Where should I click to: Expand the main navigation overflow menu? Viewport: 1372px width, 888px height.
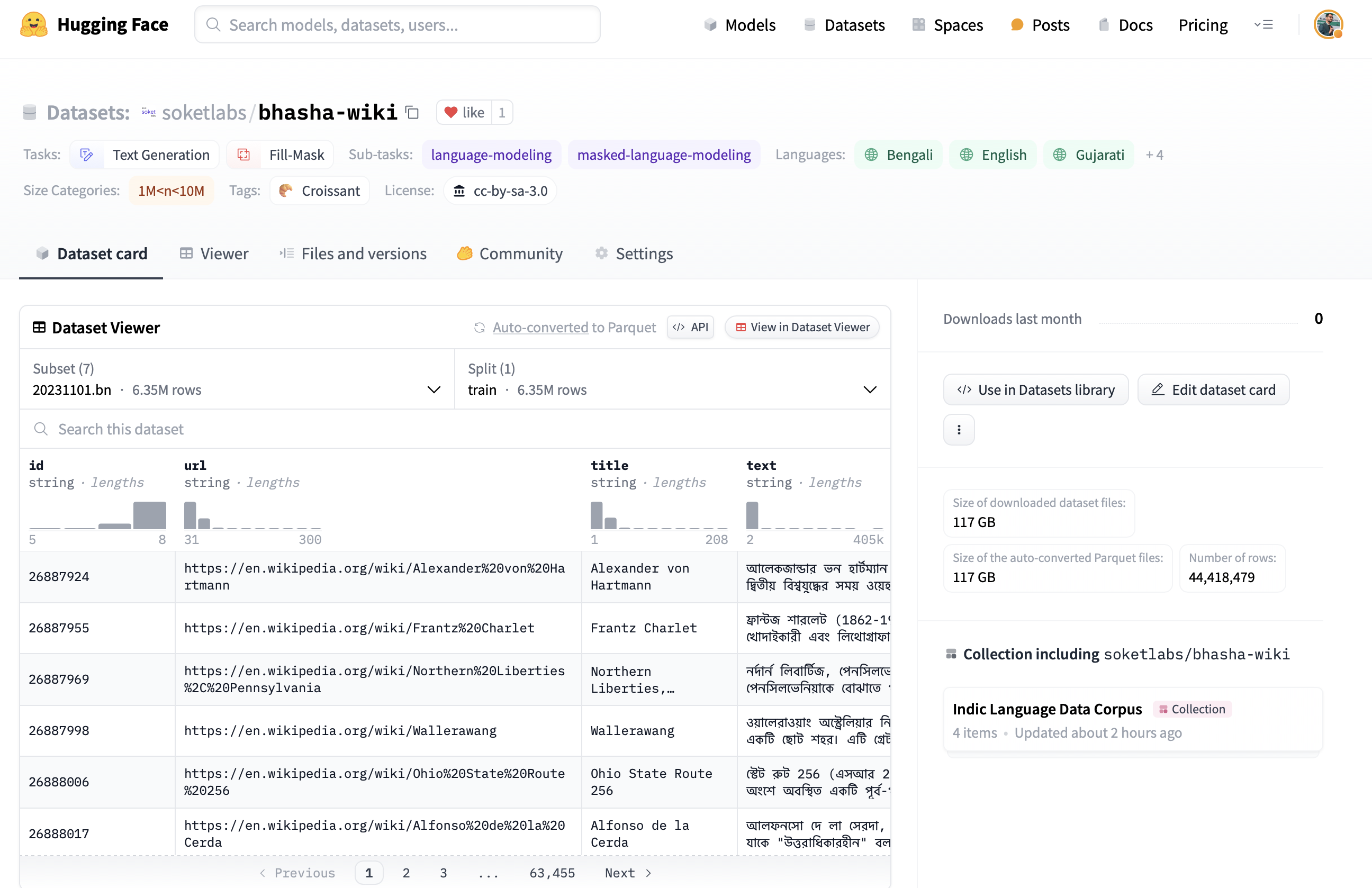tap(1263, 25)
